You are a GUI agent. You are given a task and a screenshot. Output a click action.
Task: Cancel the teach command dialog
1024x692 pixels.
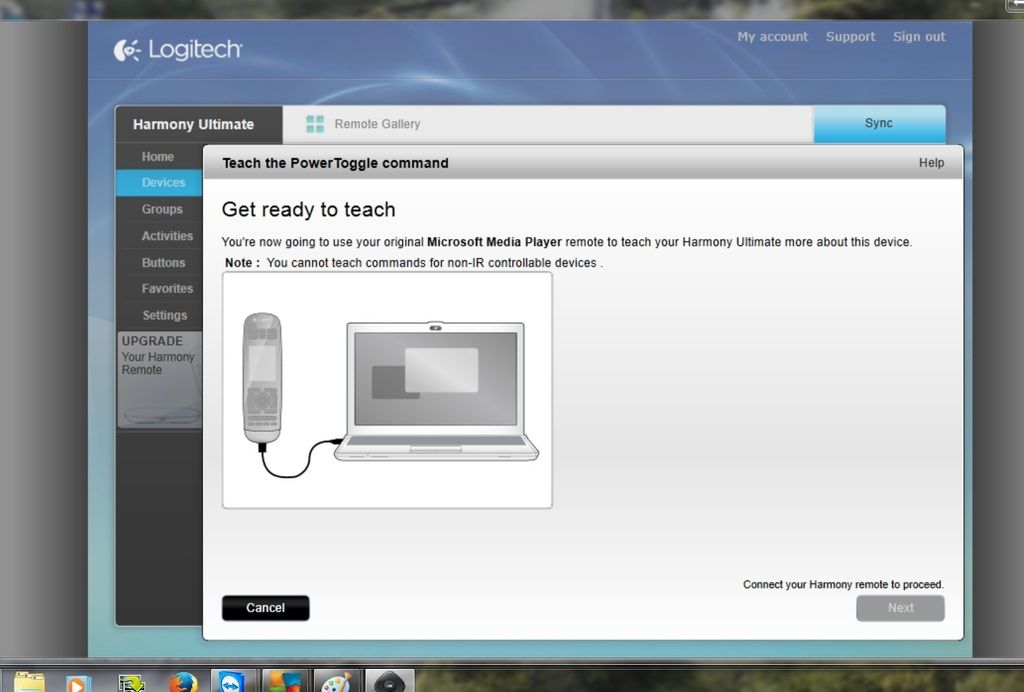265,608
